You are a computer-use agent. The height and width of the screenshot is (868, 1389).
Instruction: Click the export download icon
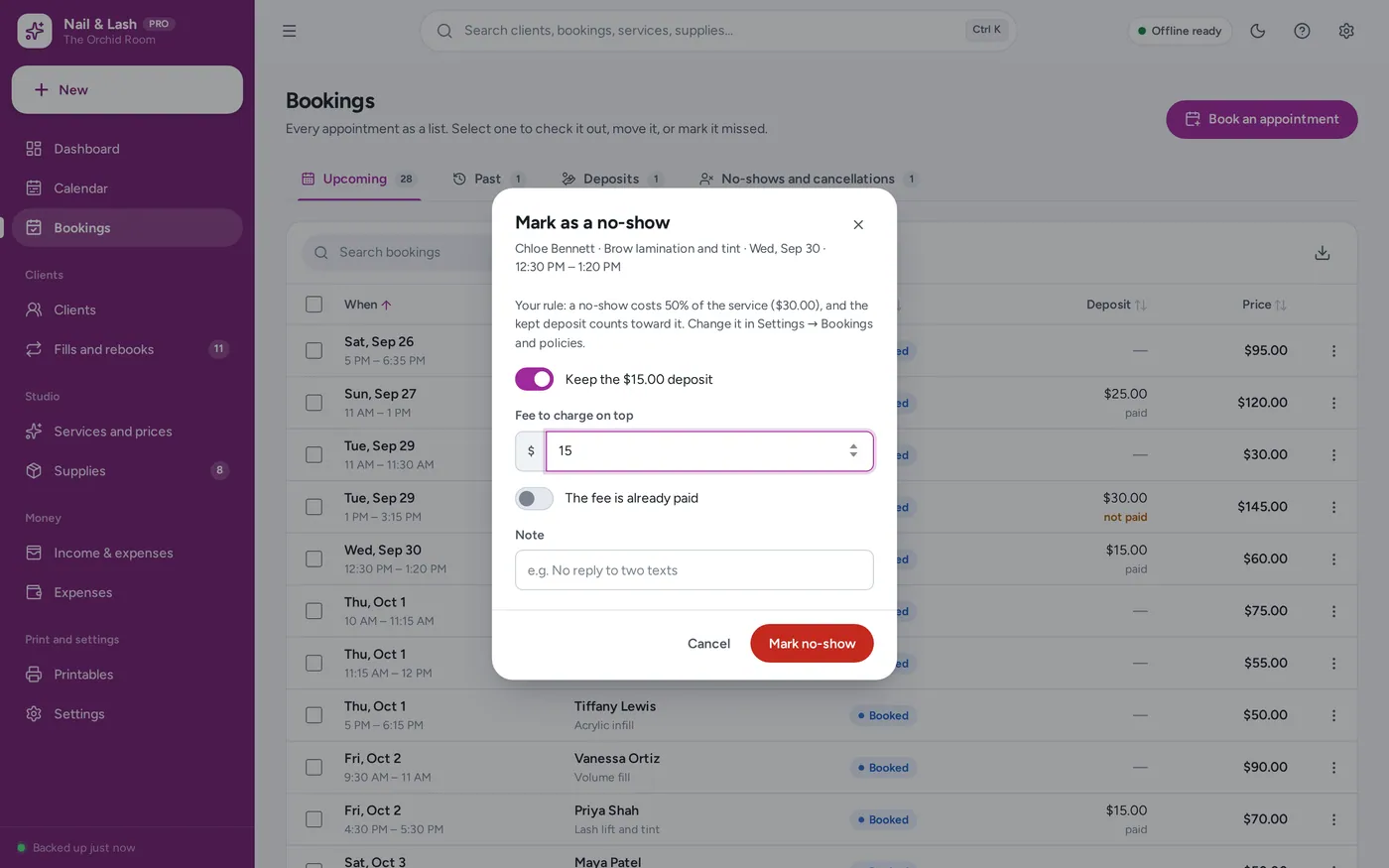click(1323, 253)
